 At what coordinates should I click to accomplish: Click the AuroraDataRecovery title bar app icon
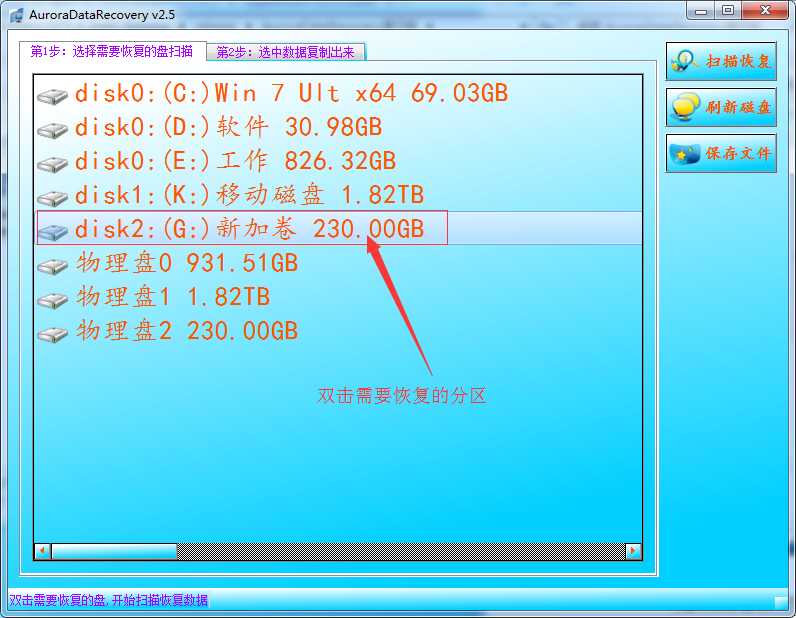tap(17, 15)
